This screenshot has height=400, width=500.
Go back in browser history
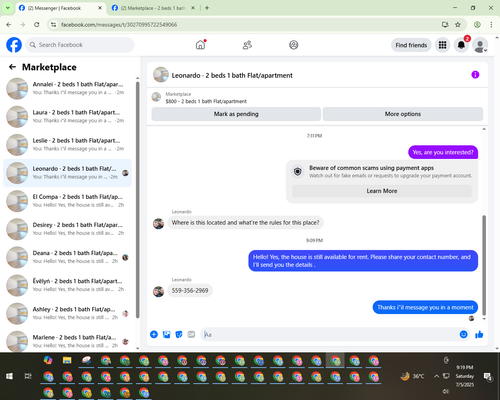9,25
